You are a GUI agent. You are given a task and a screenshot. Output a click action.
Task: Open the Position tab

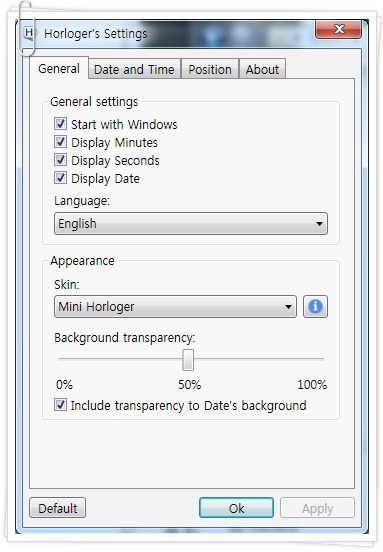[210, 69]
